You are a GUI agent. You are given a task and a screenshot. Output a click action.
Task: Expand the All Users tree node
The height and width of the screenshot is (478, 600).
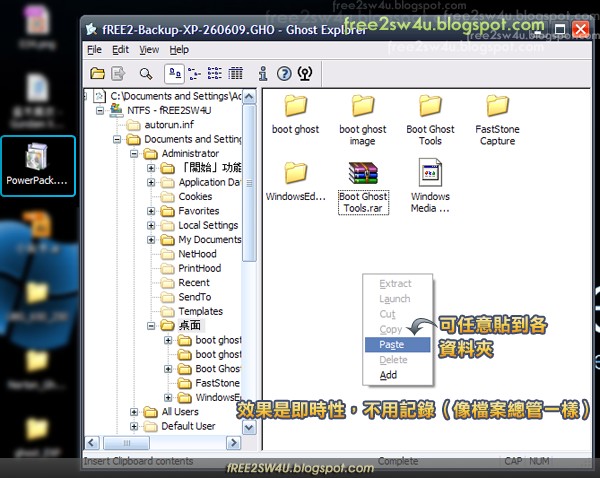134,412
